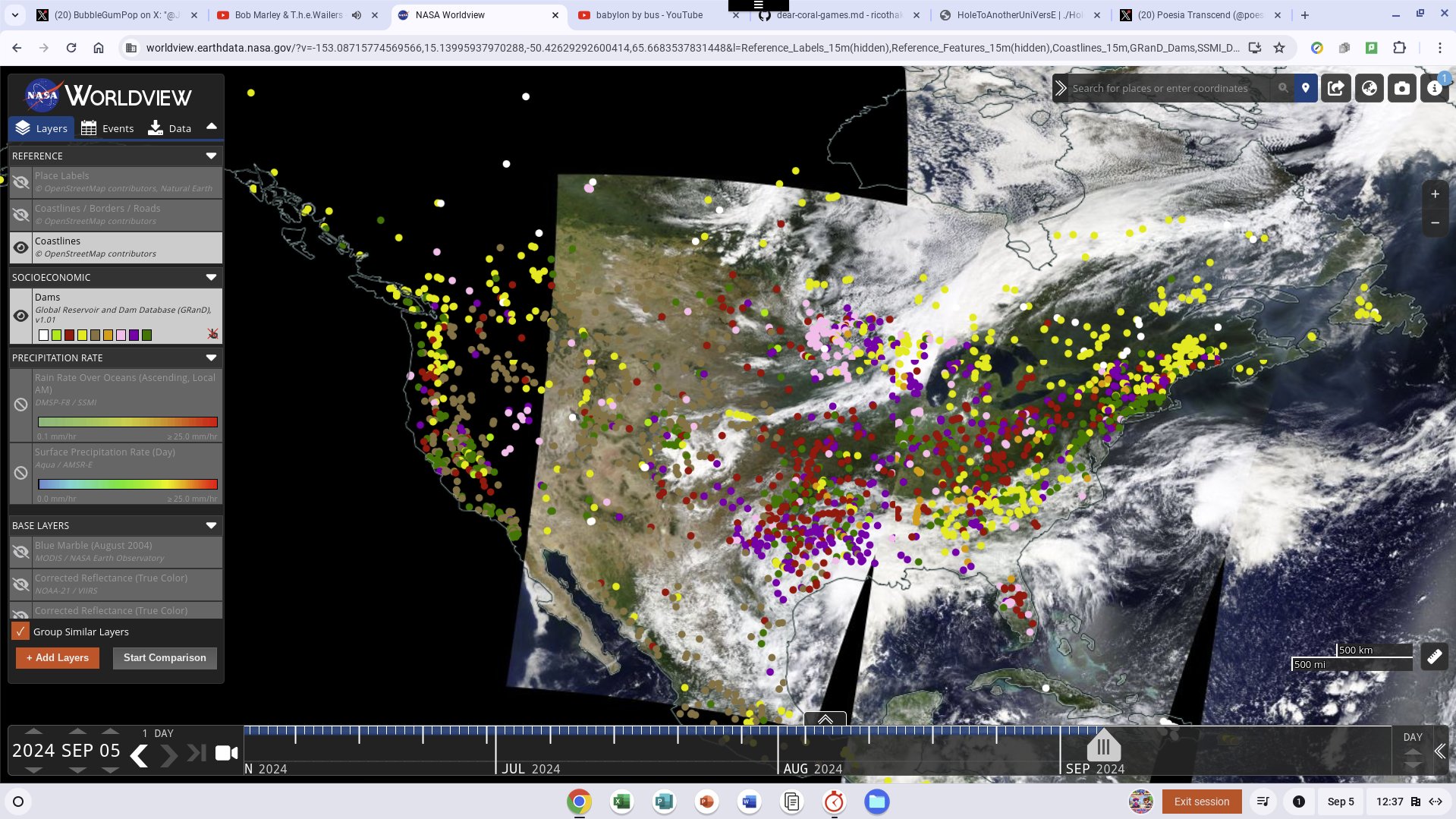Step back one day on the timeline
The image size is (1456, 819).
[139, 755]
